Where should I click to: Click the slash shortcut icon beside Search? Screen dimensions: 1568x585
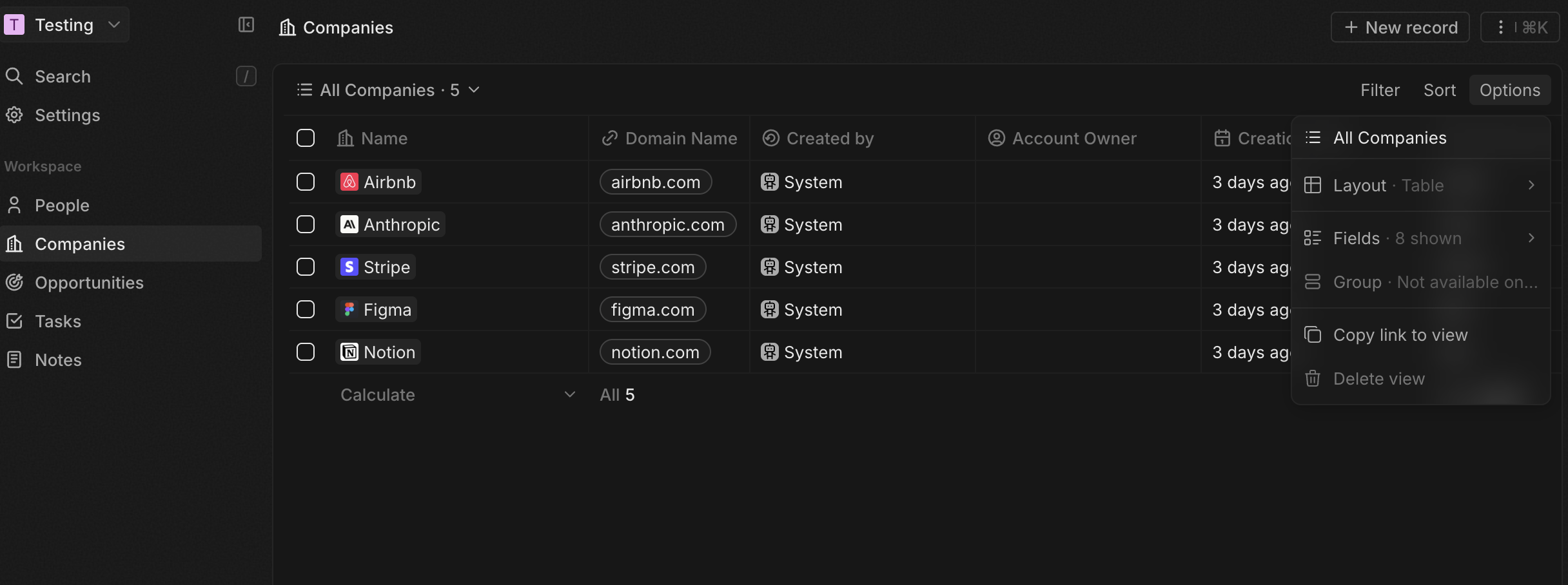246,76
